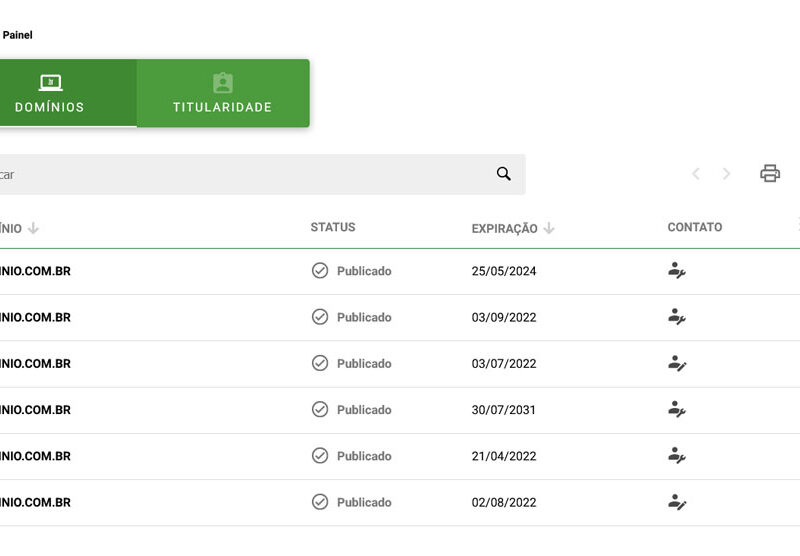Select expiration date 21/04/2022
This screenshot has height=556, width=800.
(x=504, y=456)
